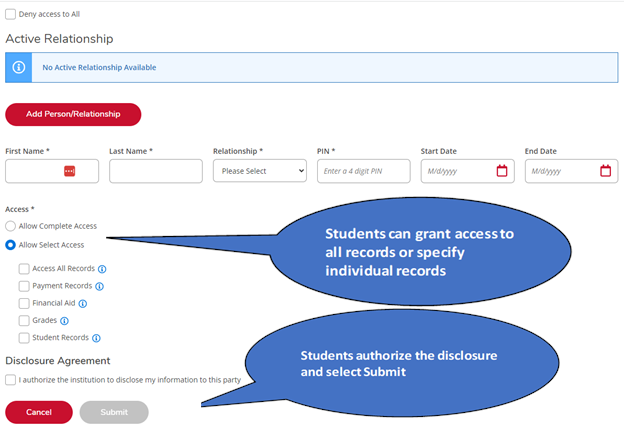The image size is (624, 439).
Task: Tick the Financial Aid checkbox
Action: (24, 303)
